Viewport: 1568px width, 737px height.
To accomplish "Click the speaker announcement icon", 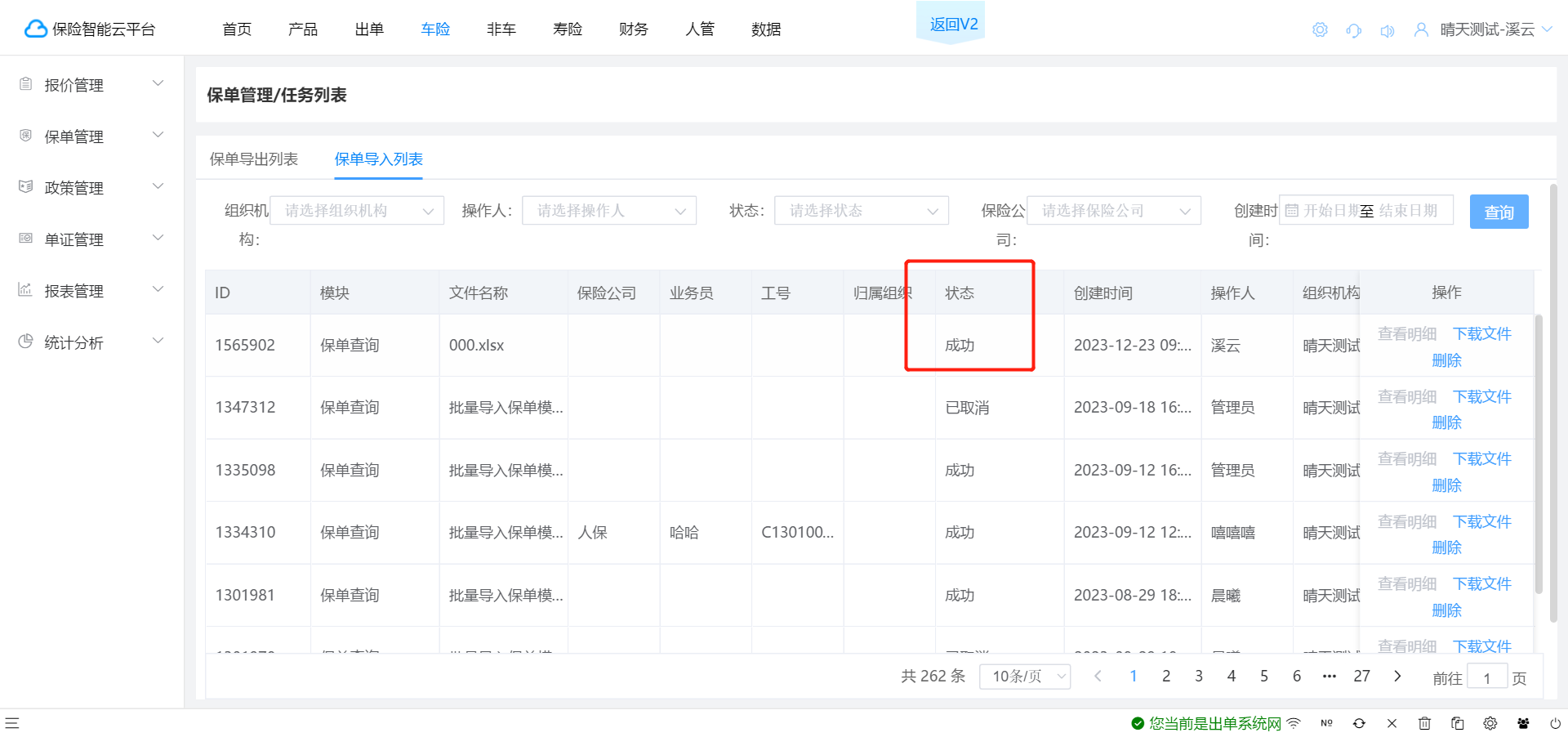I will point(1388,30).
